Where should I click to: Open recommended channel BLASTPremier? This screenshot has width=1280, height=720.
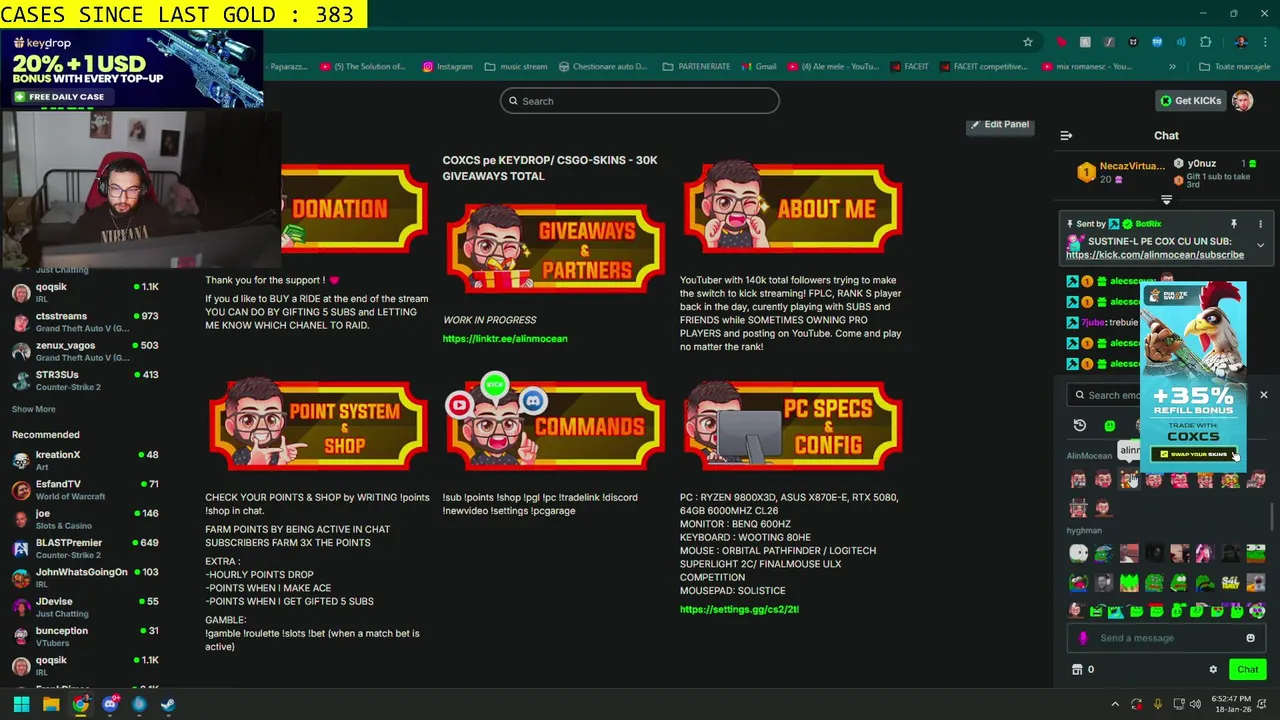pos(86,548)
